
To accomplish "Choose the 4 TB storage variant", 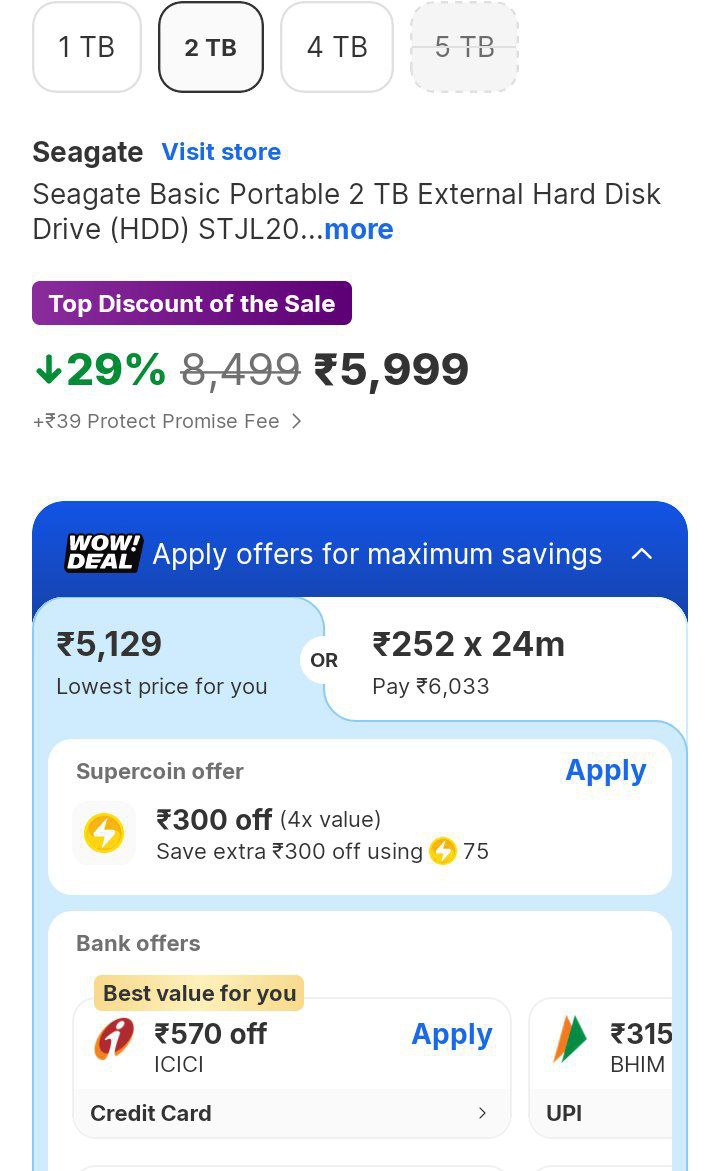I will tap(336, 47).
